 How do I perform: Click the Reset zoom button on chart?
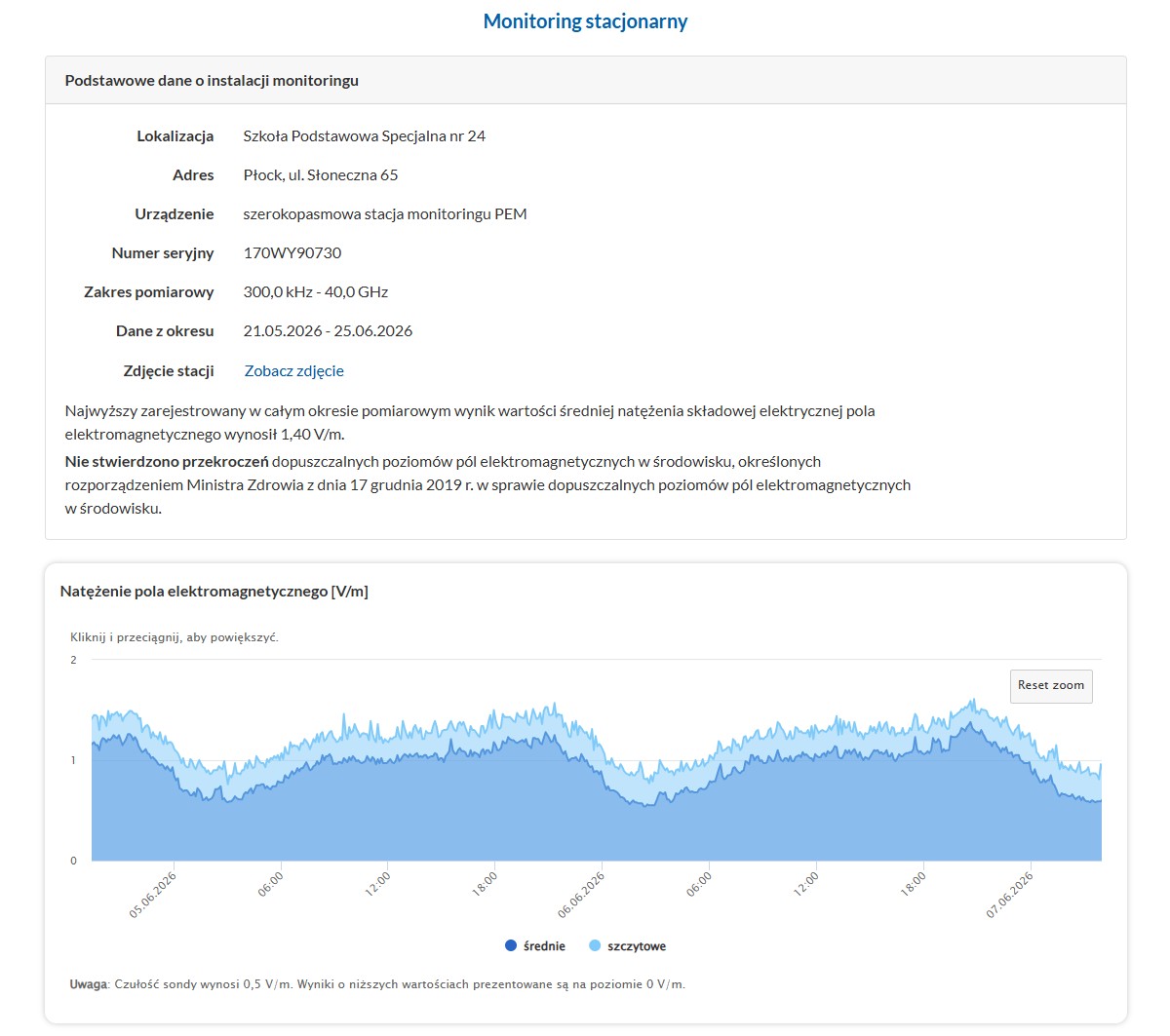1051,685
